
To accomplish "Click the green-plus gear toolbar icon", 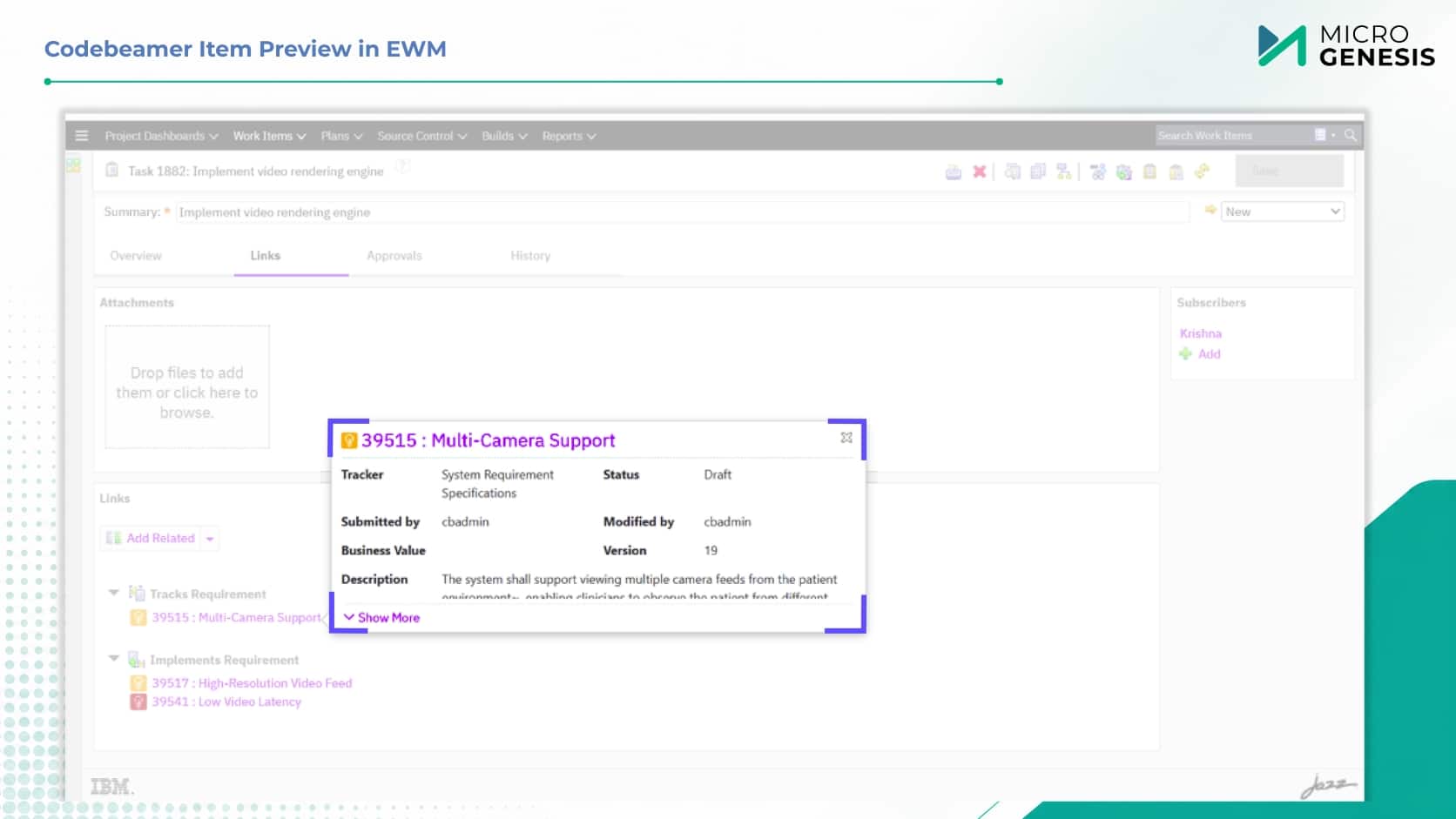I will [x=1124, y=172].
